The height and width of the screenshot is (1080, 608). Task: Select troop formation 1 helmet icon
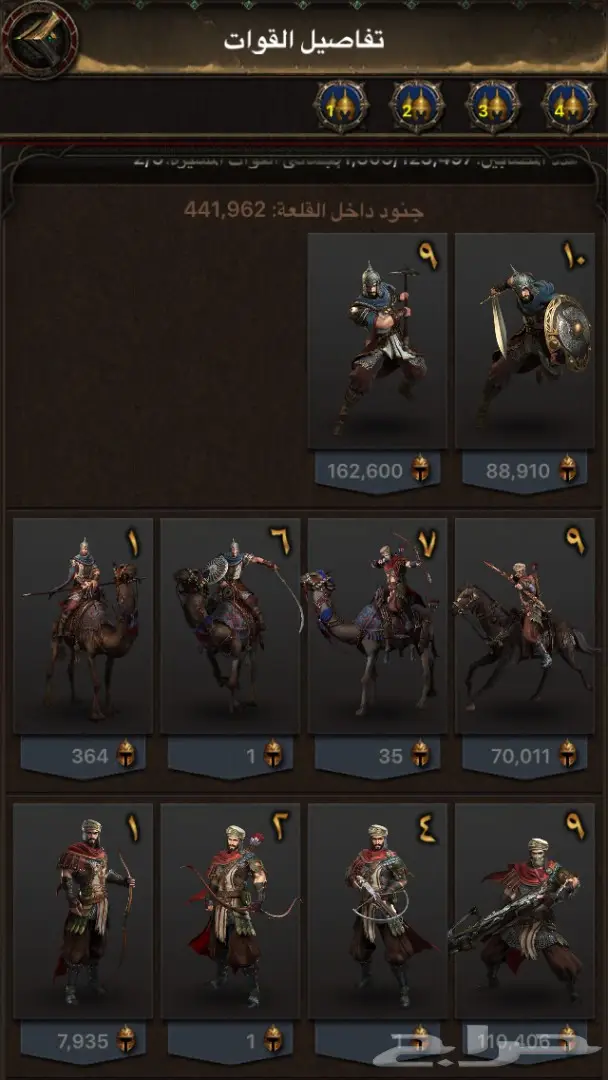342,107
